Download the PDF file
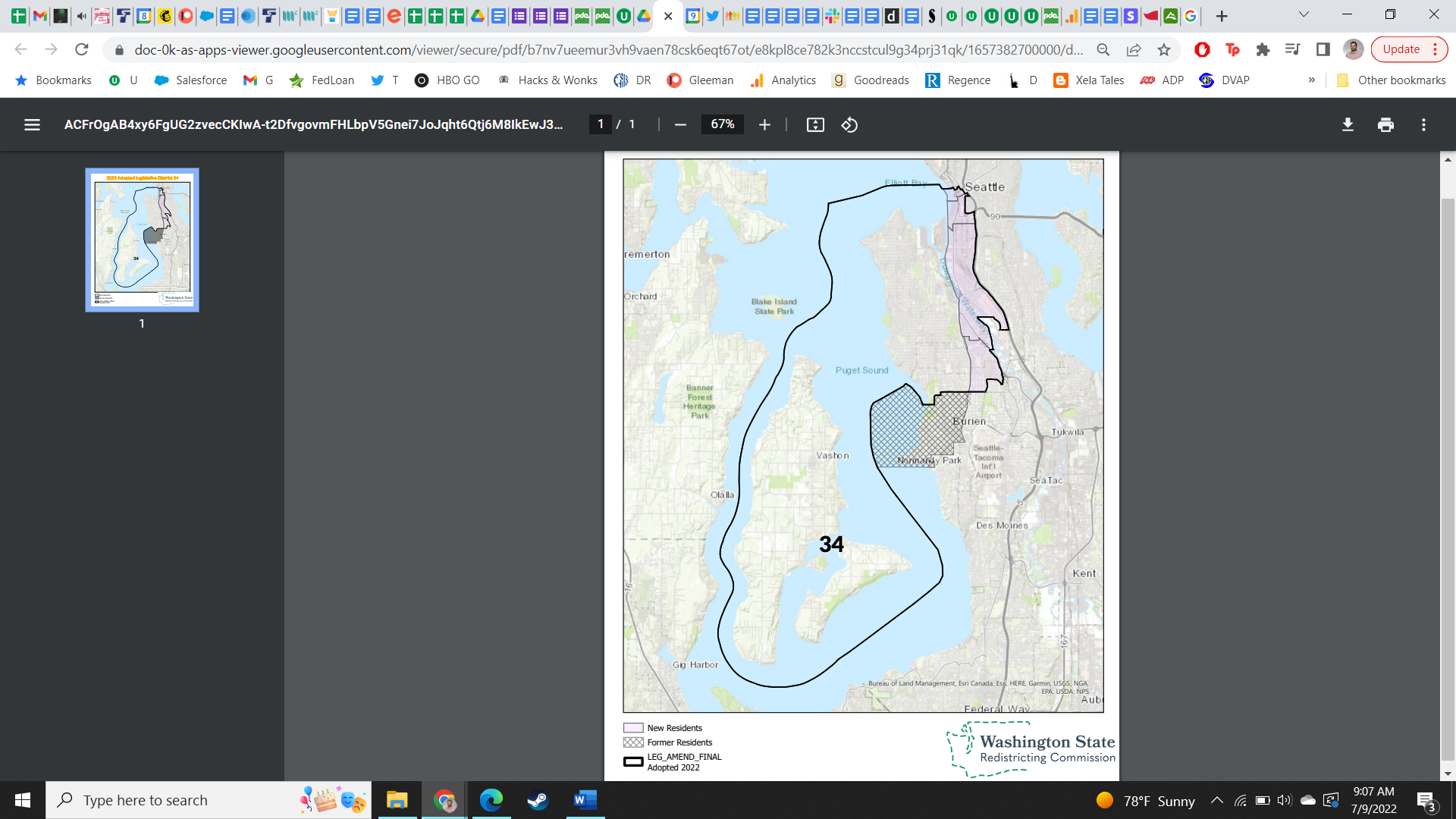This screenshot has width=1456, height=819. click(x=1348, y=125)
